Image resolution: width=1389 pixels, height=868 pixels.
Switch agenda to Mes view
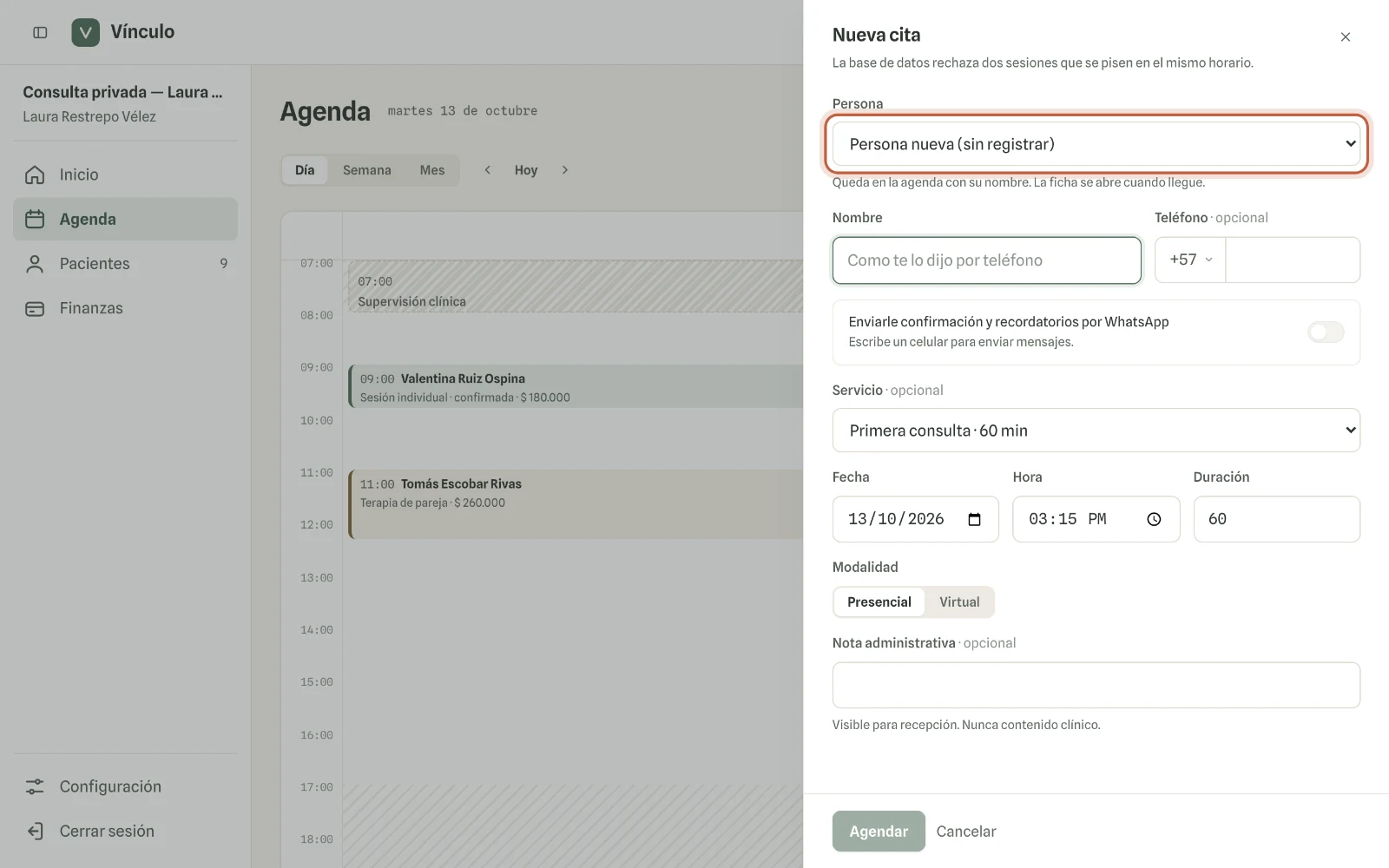[x=432, y=170]
